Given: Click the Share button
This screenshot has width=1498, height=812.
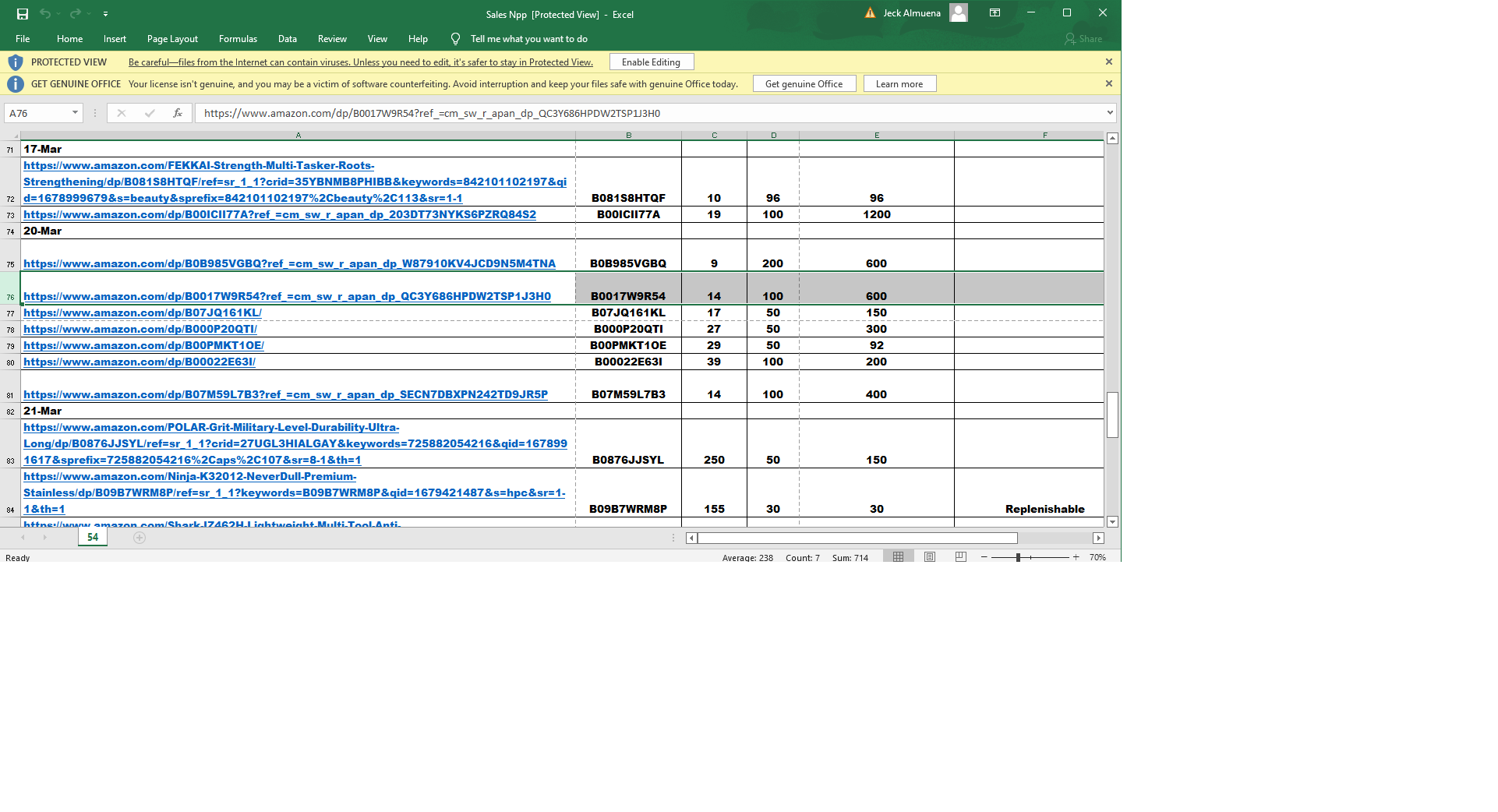Looking at the screenshot, I should pyautogui.click(x=1083, y=39).
